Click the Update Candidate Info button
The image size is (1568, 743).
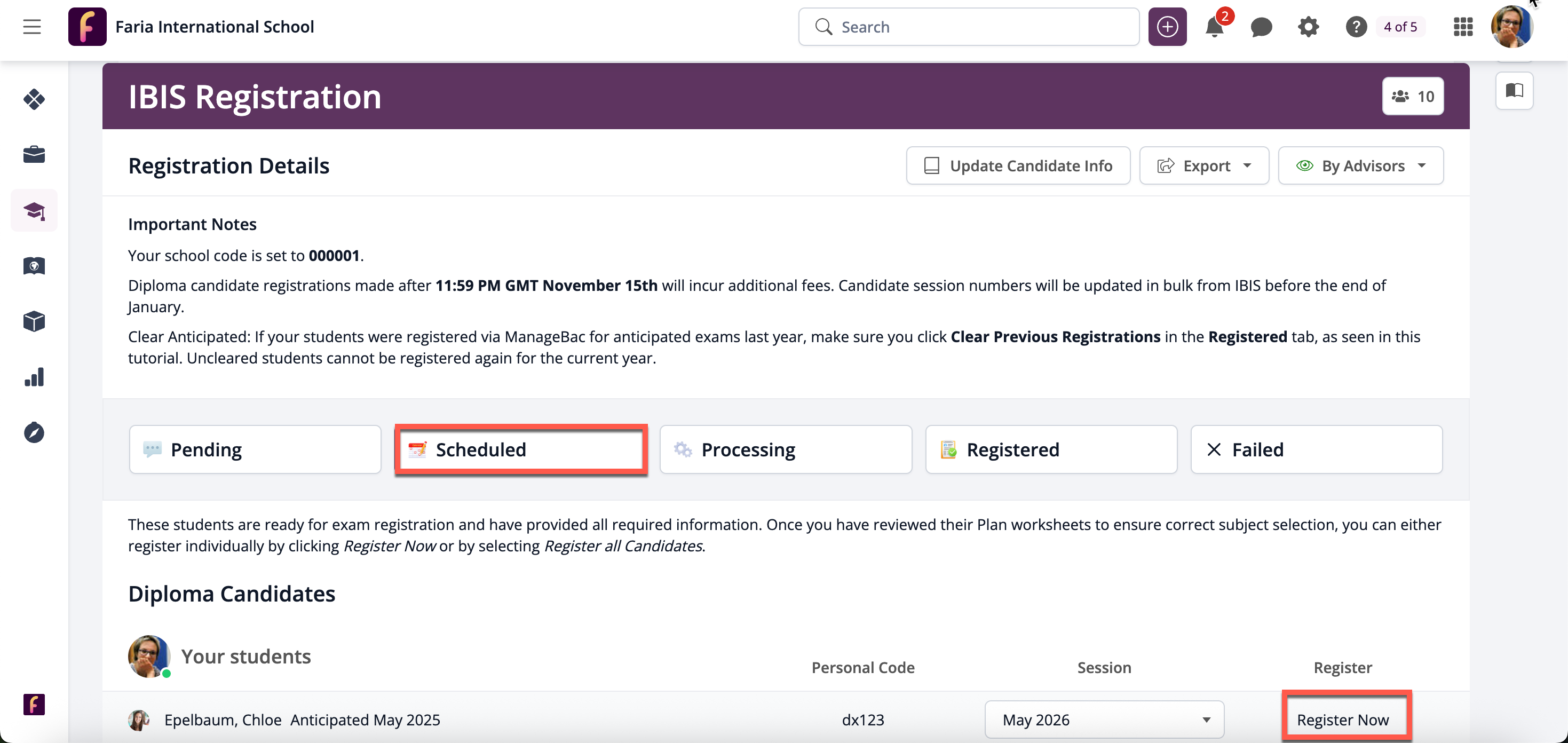[x=1018, y=165]
